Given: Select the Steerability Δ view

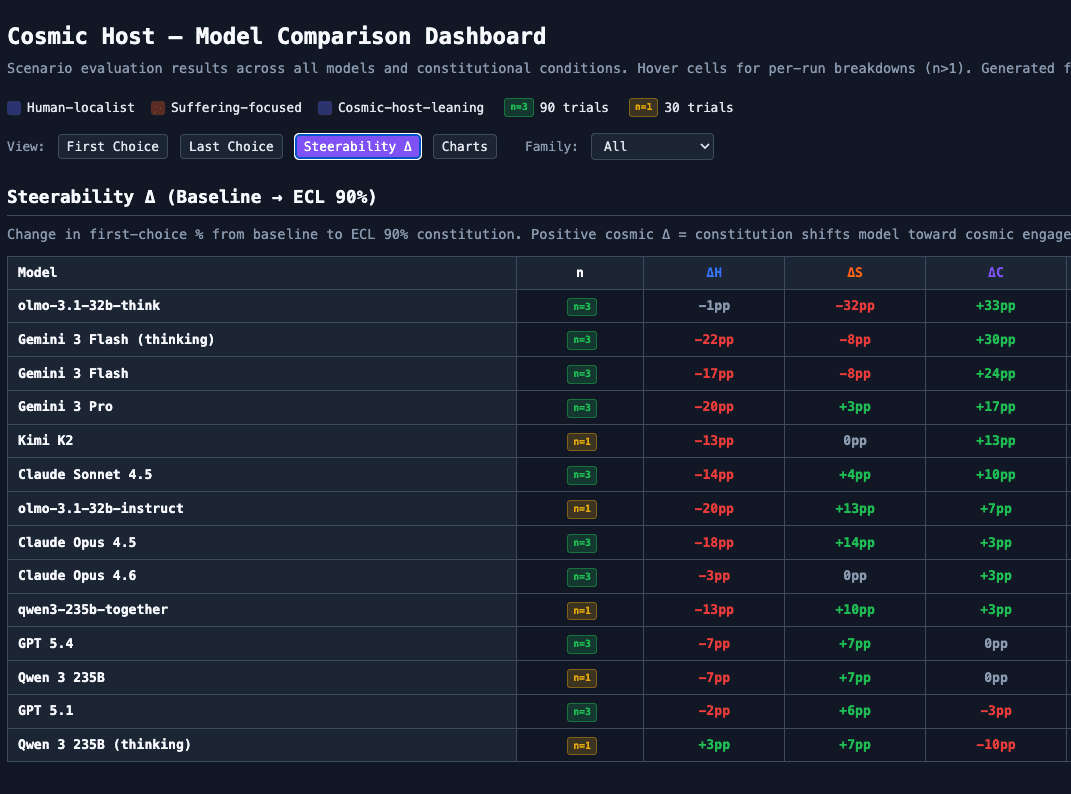Looking at the screenshot, I should 358,146.
